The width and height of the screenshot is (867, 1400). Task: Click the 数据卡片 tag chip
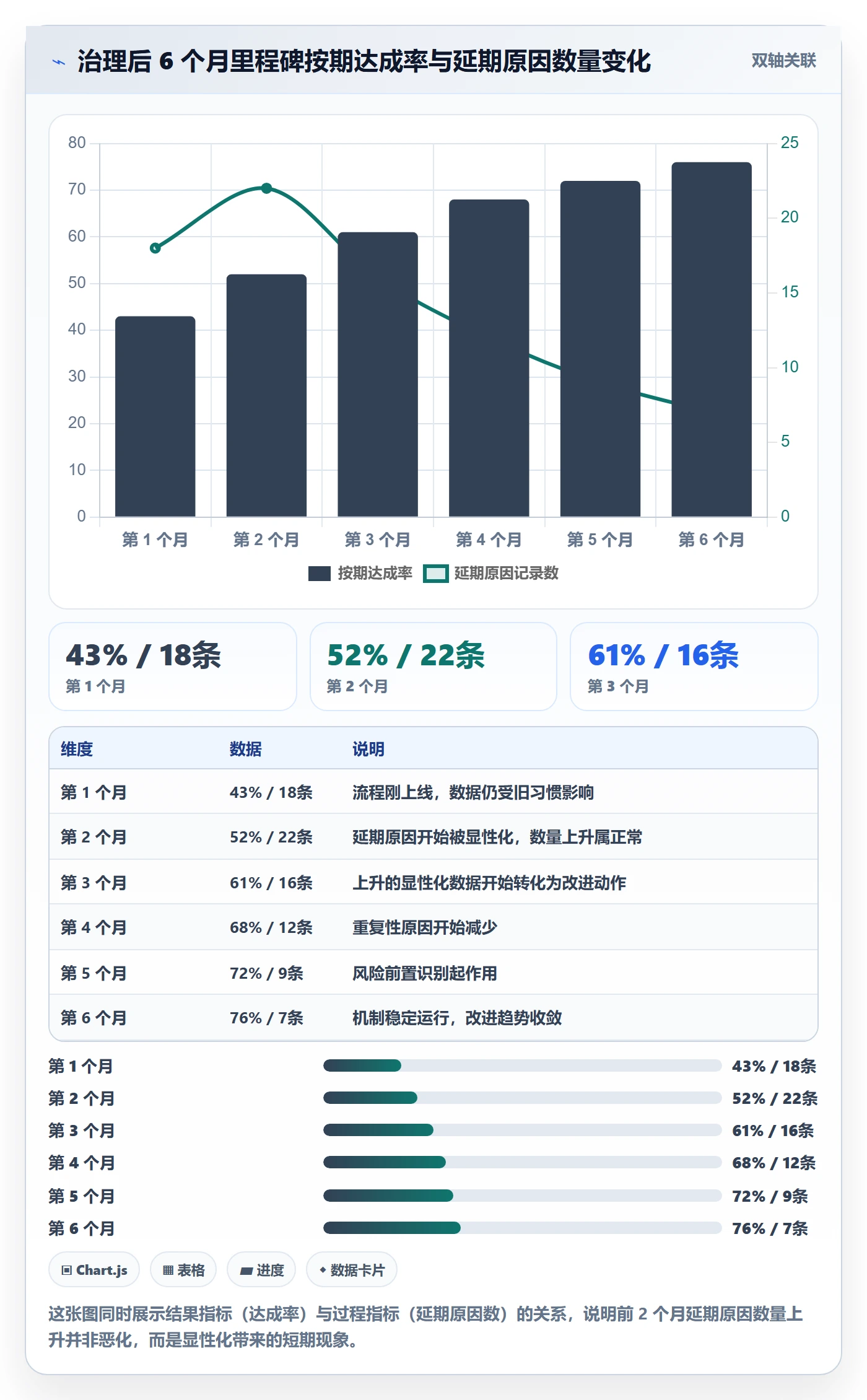pos(352,1270)
